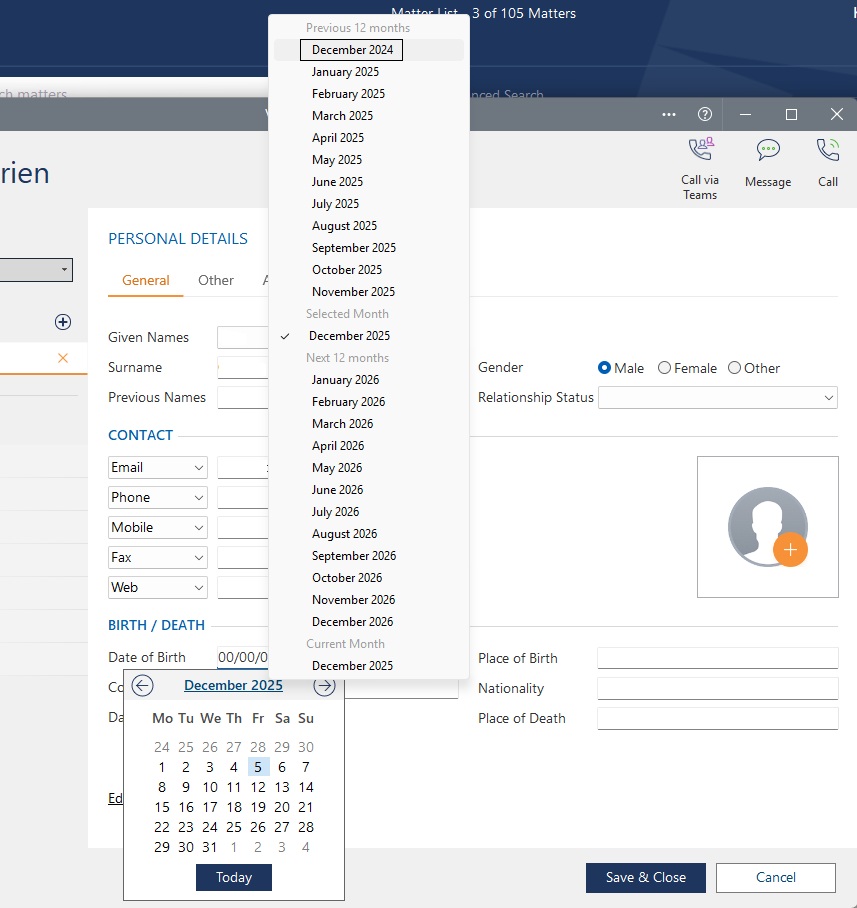Advance calendar to next month arrow
857x908 pixels.
[x=324, y=686]
